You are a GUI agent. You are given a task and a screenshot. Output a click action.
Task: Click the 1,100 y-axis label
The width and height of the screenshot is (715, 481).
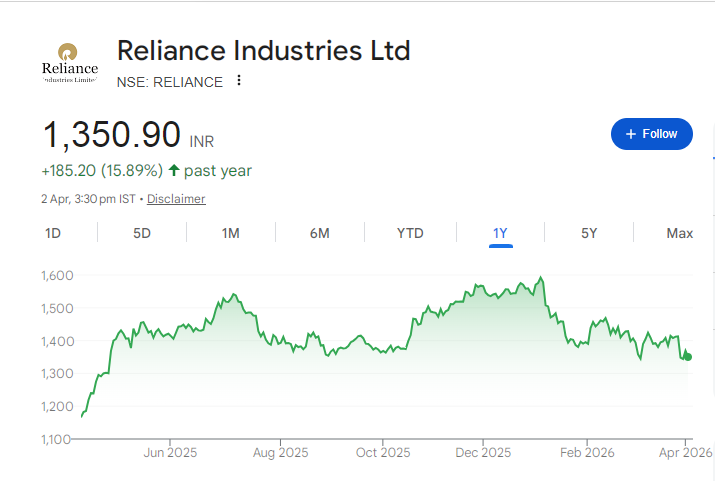coord(56,440)
